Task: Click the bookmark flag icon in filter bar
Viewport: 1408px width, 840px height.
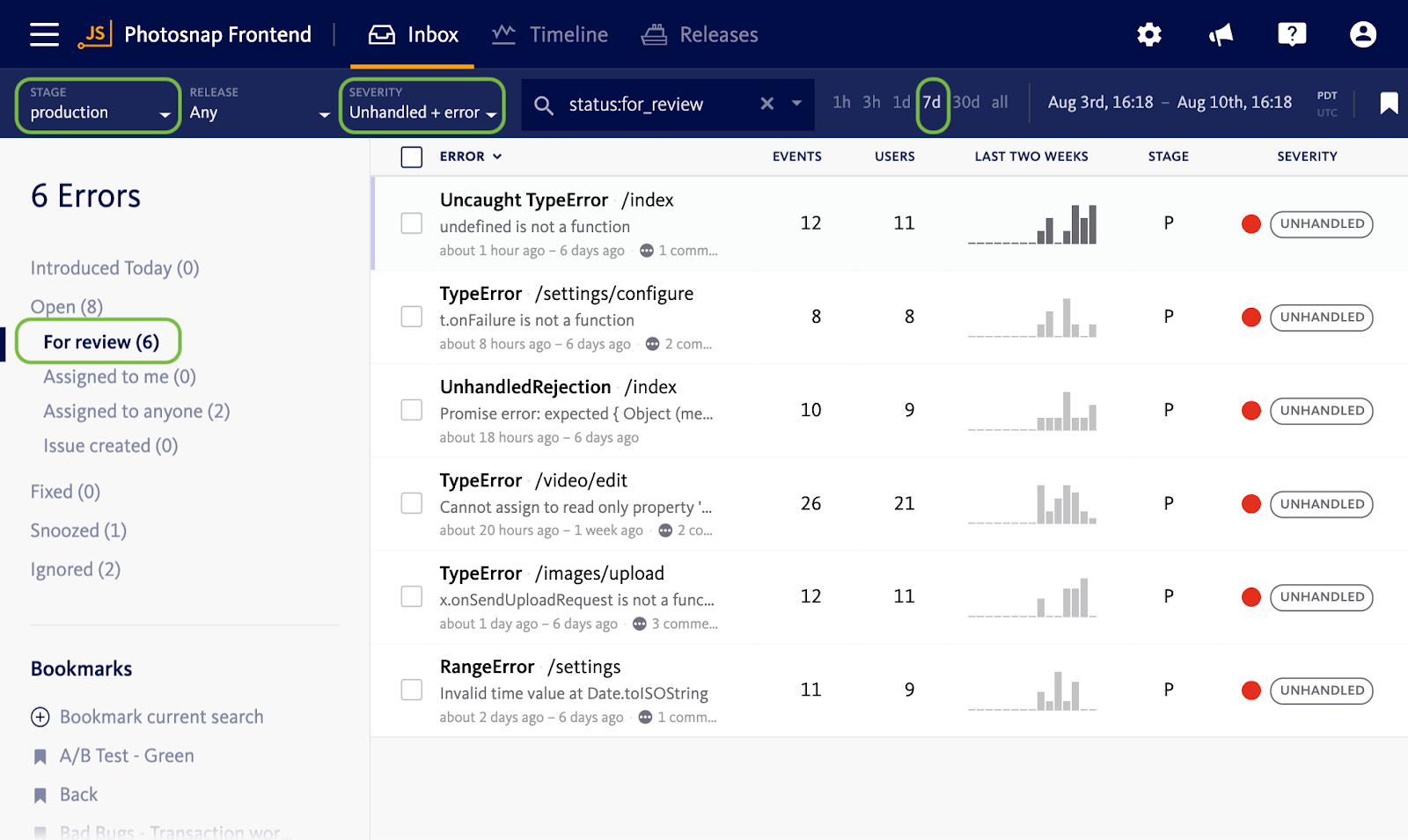Action: coord(1389,103)
